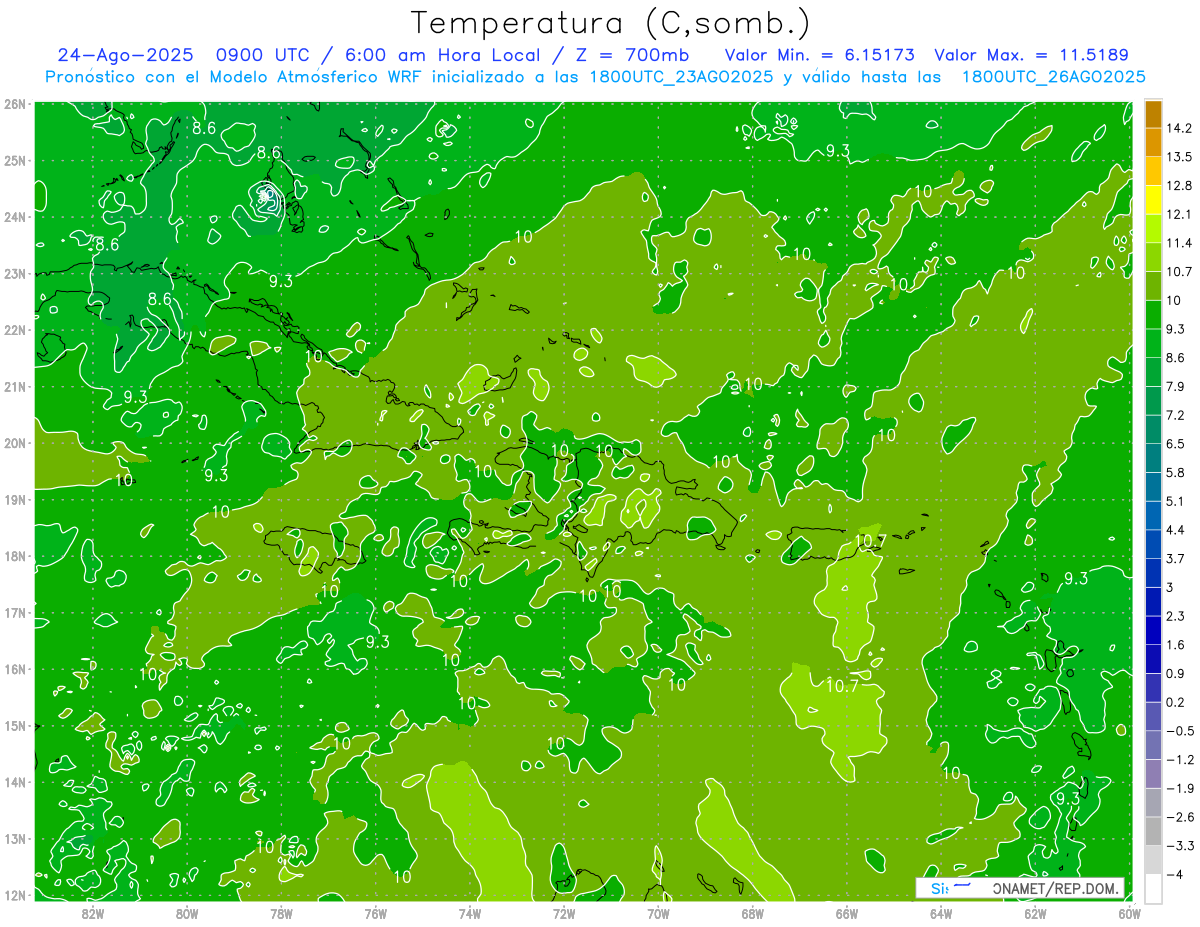This screenshot has width=1200, height=927.
Task: Click the '66W' longitude axis label
Action: [x=847, y=913]
